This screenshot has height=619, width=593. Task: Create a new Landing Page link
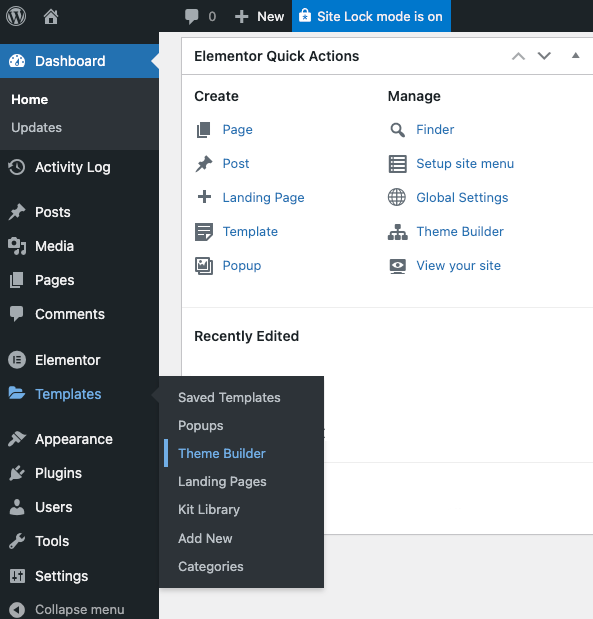(263, 197)
